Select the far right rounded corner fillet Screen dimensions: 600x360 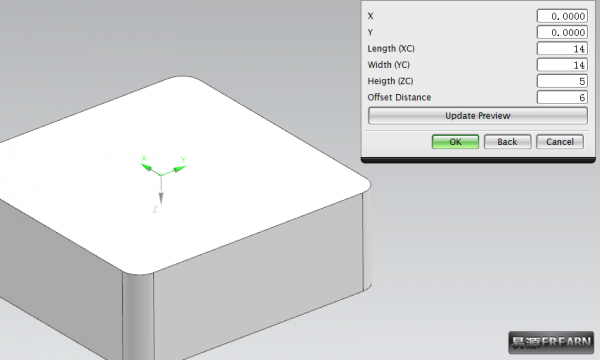(x=367, y=241)
